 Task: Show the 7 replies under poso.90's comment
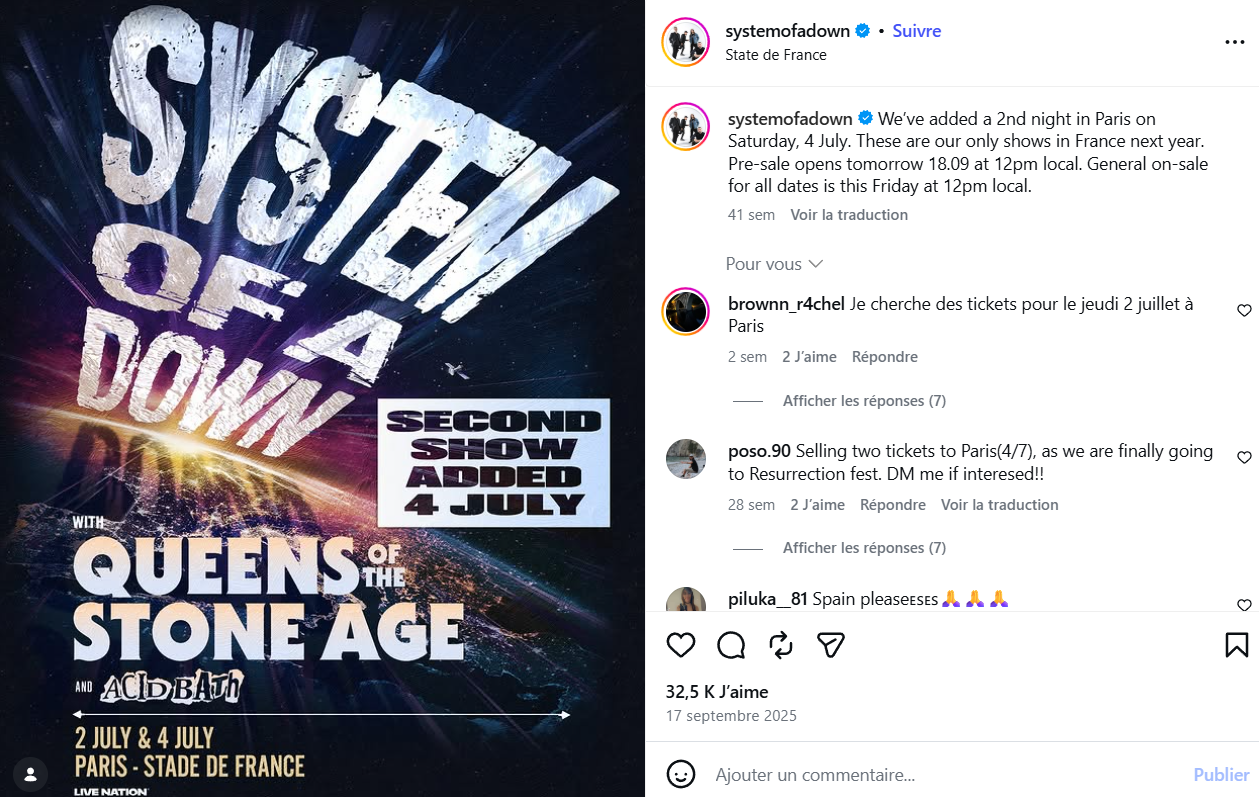(864, 548)
